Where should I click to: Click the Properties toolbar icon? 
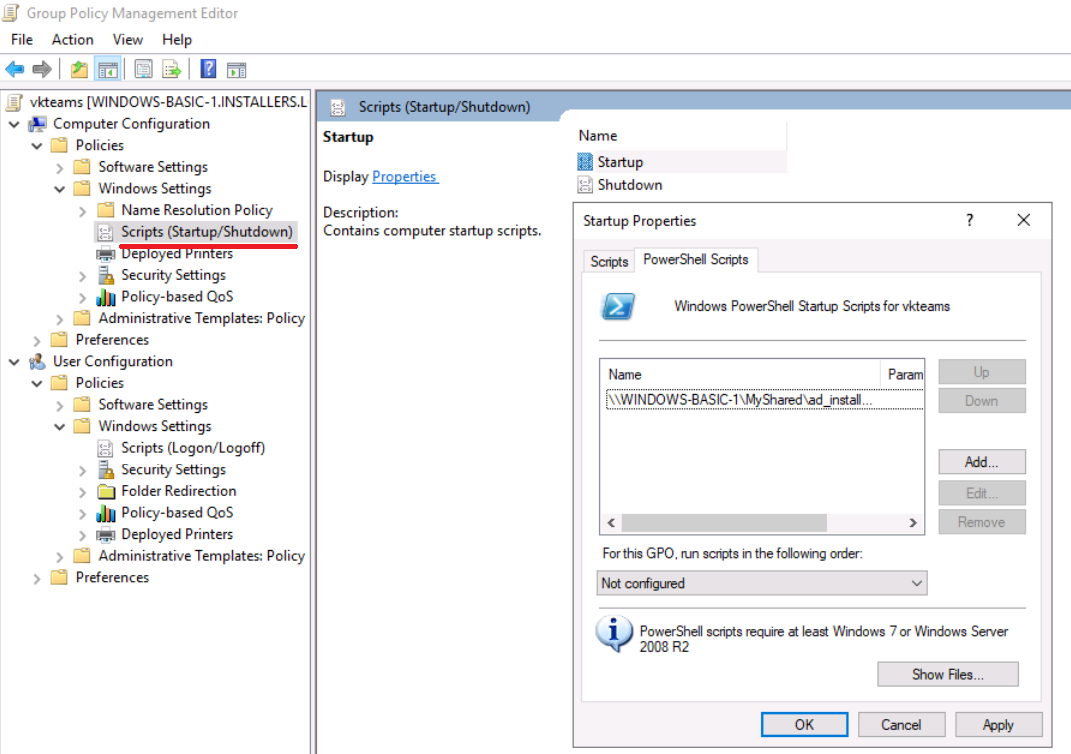(x=143, y=69)
